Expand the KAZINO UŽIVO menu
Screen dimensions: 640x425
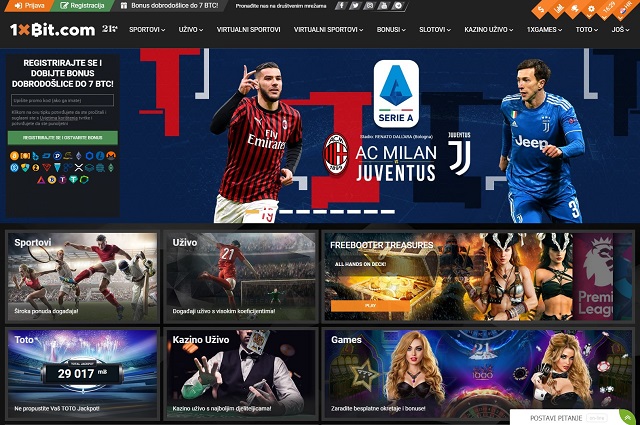(x=489, y=29)
